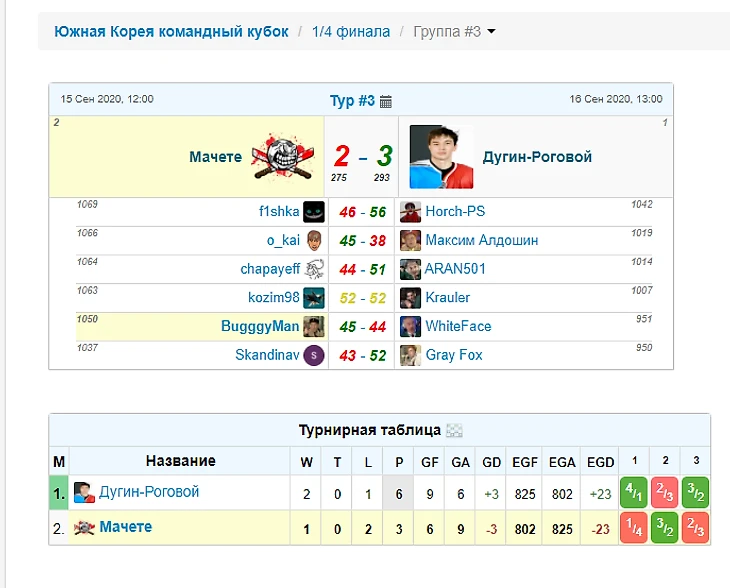
Task: Open player Horch-PS's profile link
Action: click(x=455, y=211)
